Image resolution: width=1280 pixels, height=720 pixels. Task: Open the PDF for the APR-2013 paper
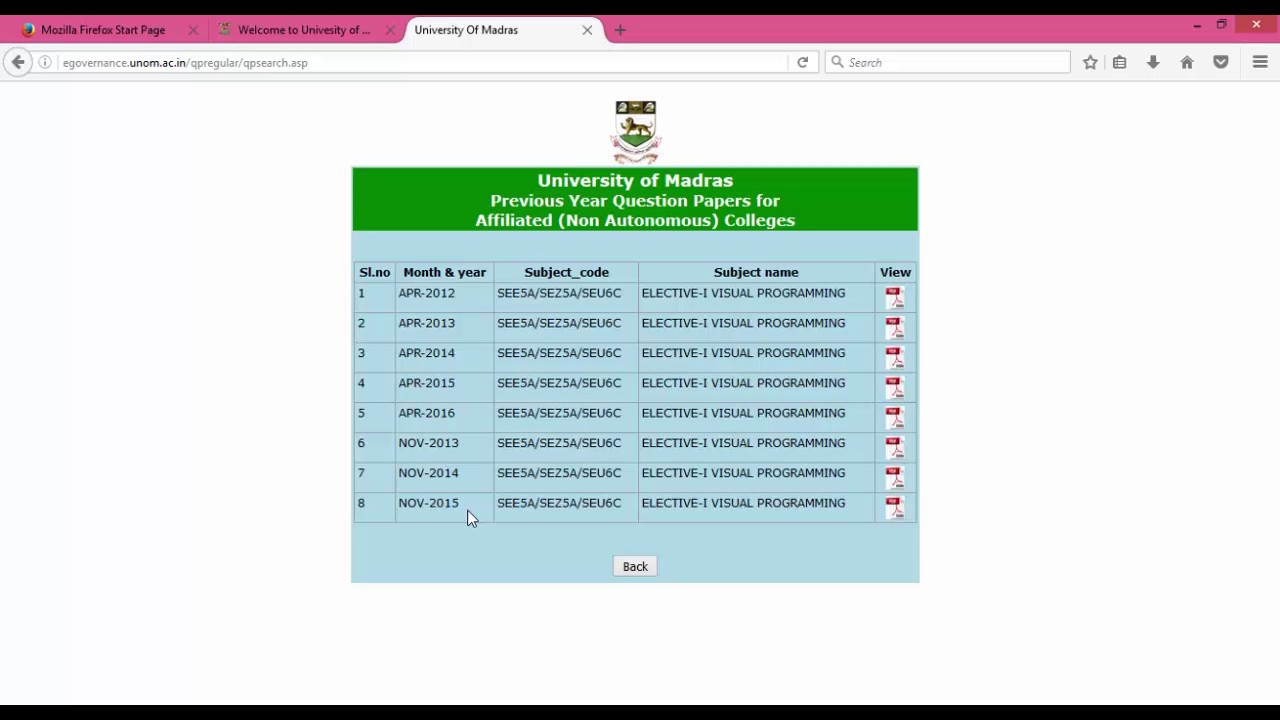pos(895,328)
